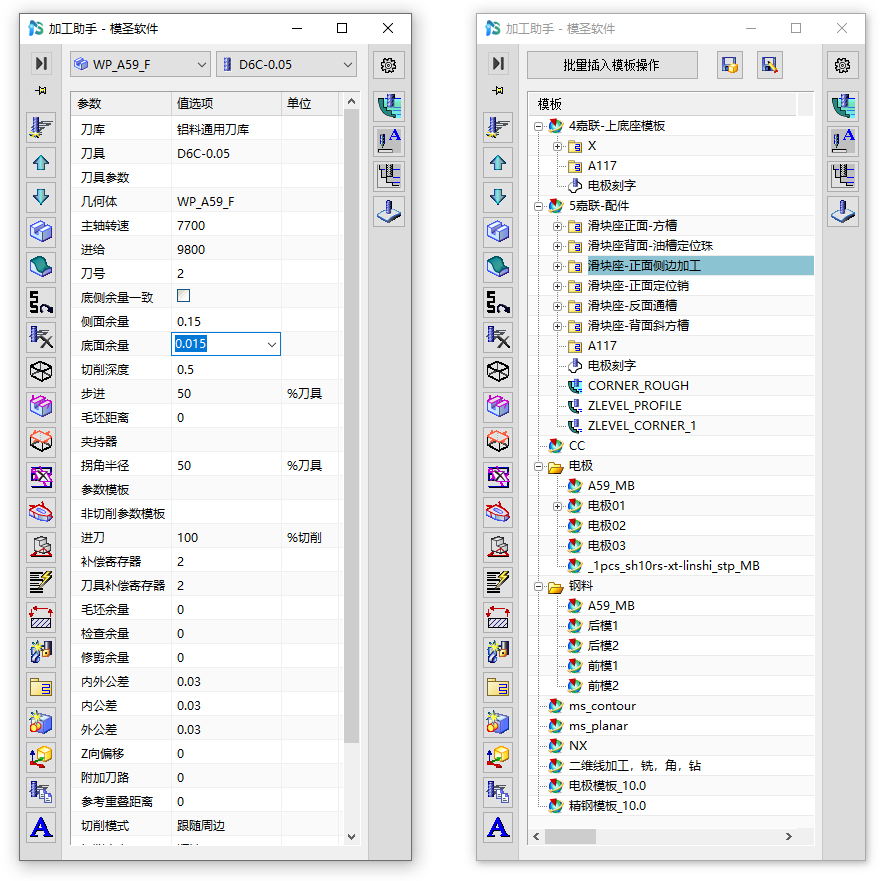Expand the 滑块座正面-方槽 tree node
The height and width of the screenshot is (881, 885).
[557, 226]
